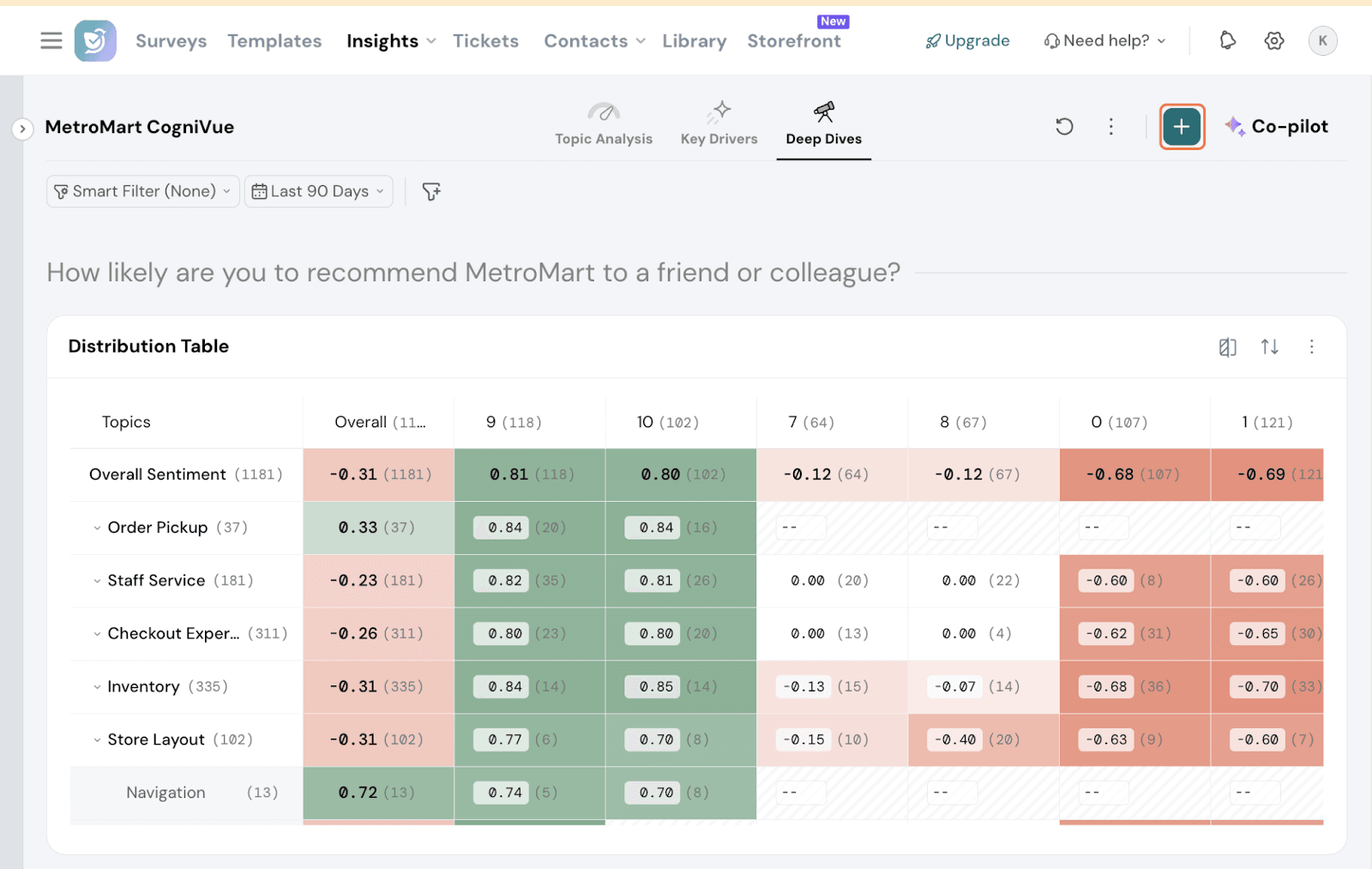Open the hamburger navigation menu

[51, 40]
